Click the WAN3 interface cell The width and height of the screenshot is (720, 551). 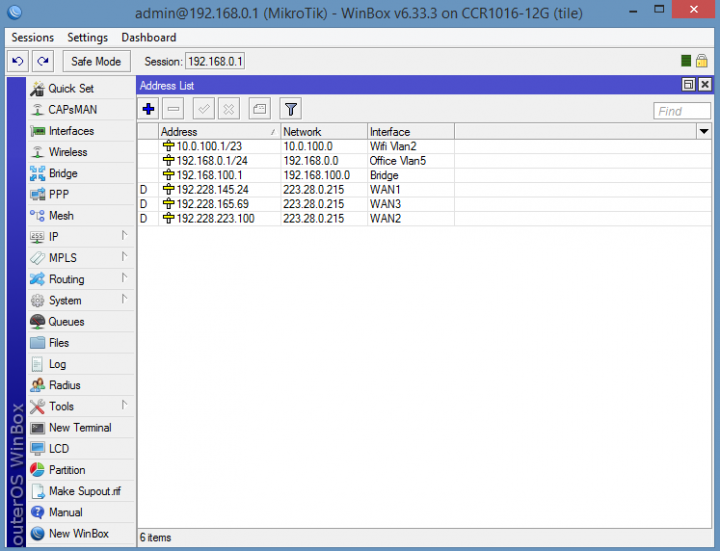411,204
